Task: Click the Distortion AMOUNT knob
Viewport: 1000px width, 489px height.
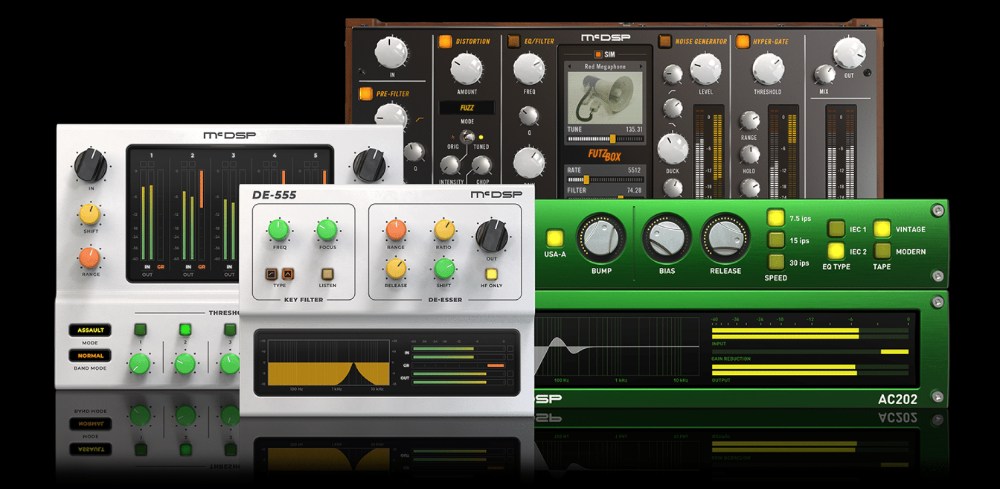Action: 466,69
